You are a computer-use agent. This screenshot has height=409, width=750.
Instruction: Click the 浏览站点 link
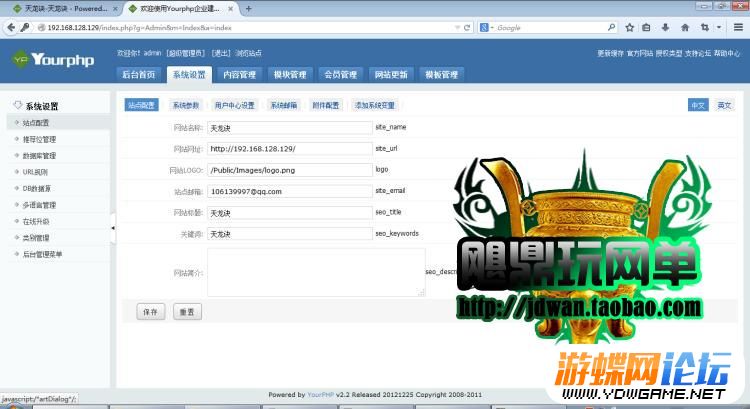(248, 53)
